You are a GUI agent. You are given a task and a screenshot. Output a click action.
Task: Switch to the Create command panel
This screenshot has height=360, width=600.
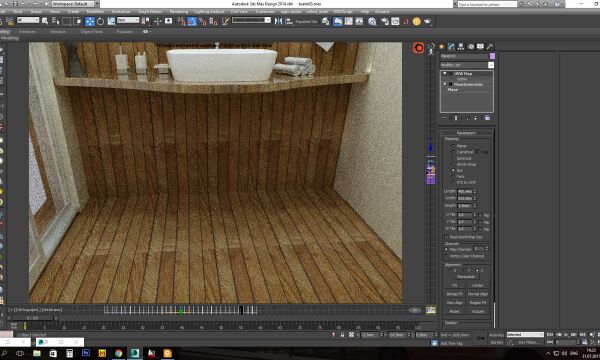[442, 46]
